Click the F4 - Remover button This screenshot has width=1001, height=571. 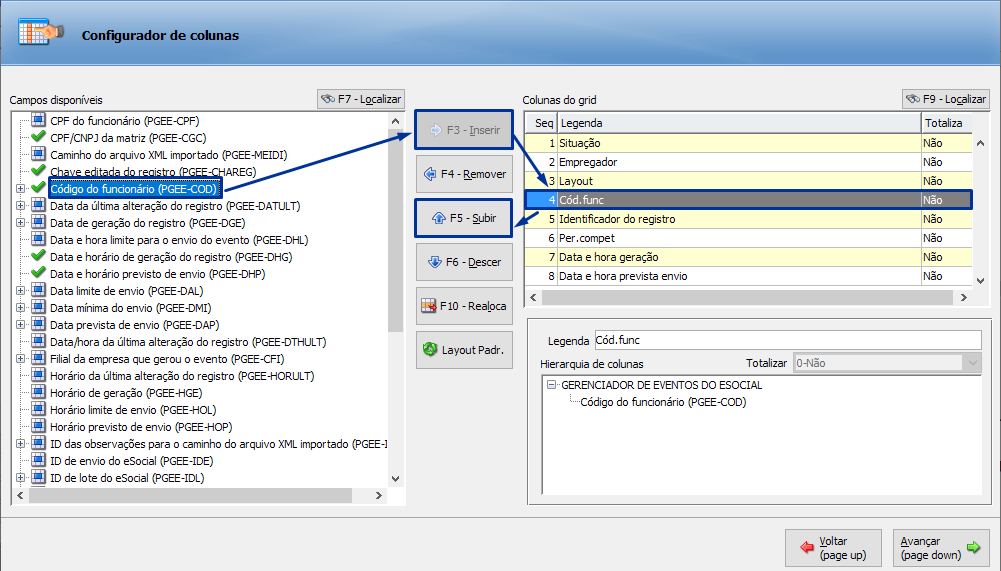pyautogui.click(x=464, y=174)
